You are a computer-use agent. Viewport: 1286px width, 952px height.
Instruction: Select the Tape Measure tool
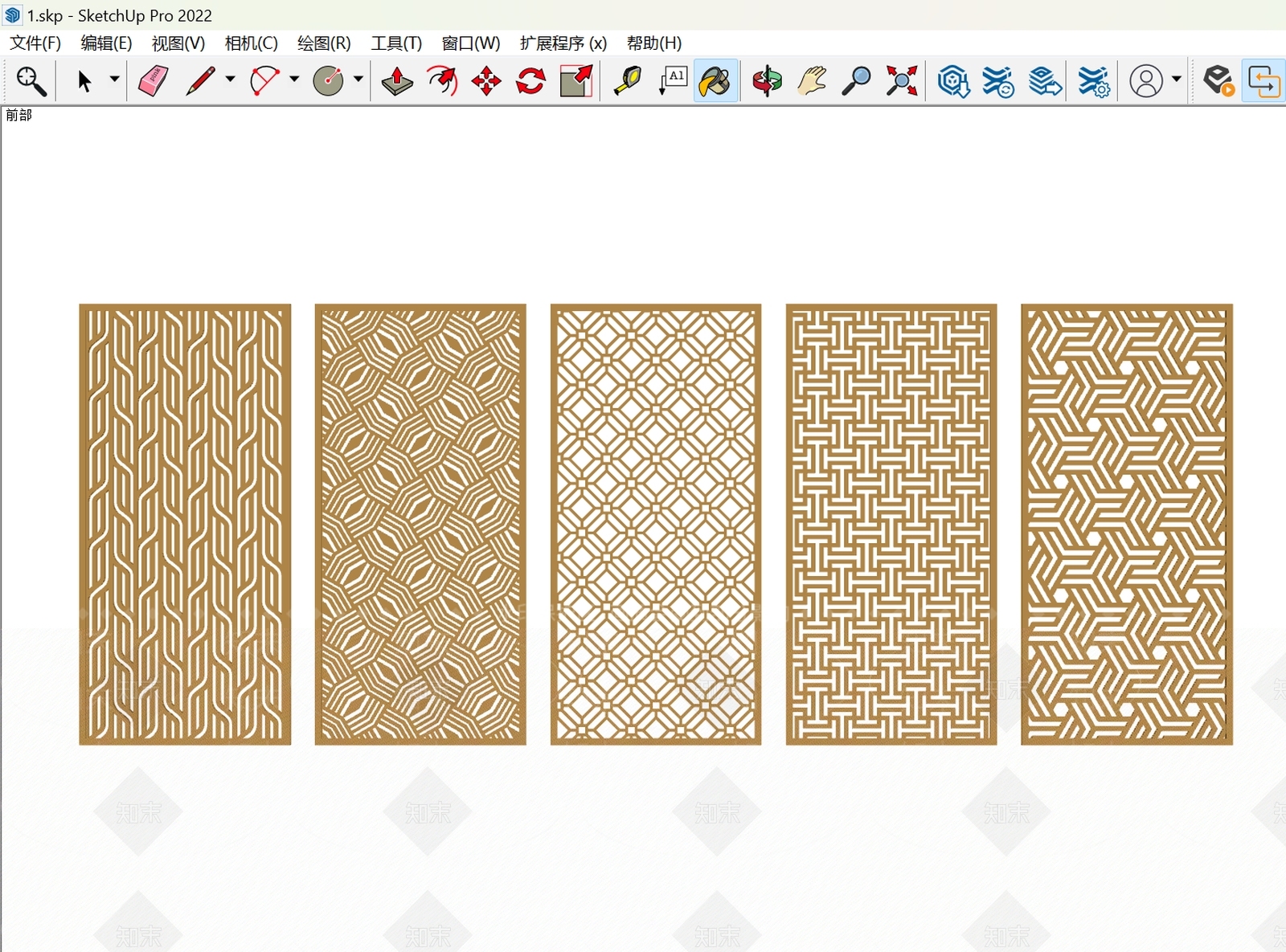click(627, 81)
